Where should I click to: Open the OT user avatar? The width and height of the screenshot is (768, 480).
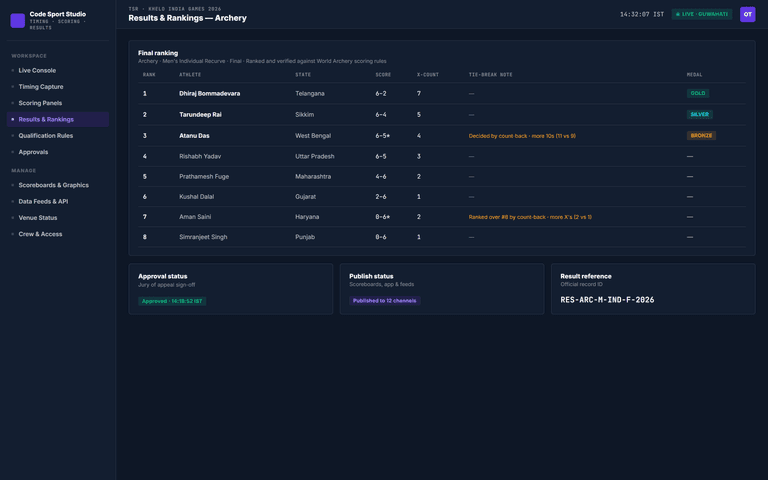[747, 14]
